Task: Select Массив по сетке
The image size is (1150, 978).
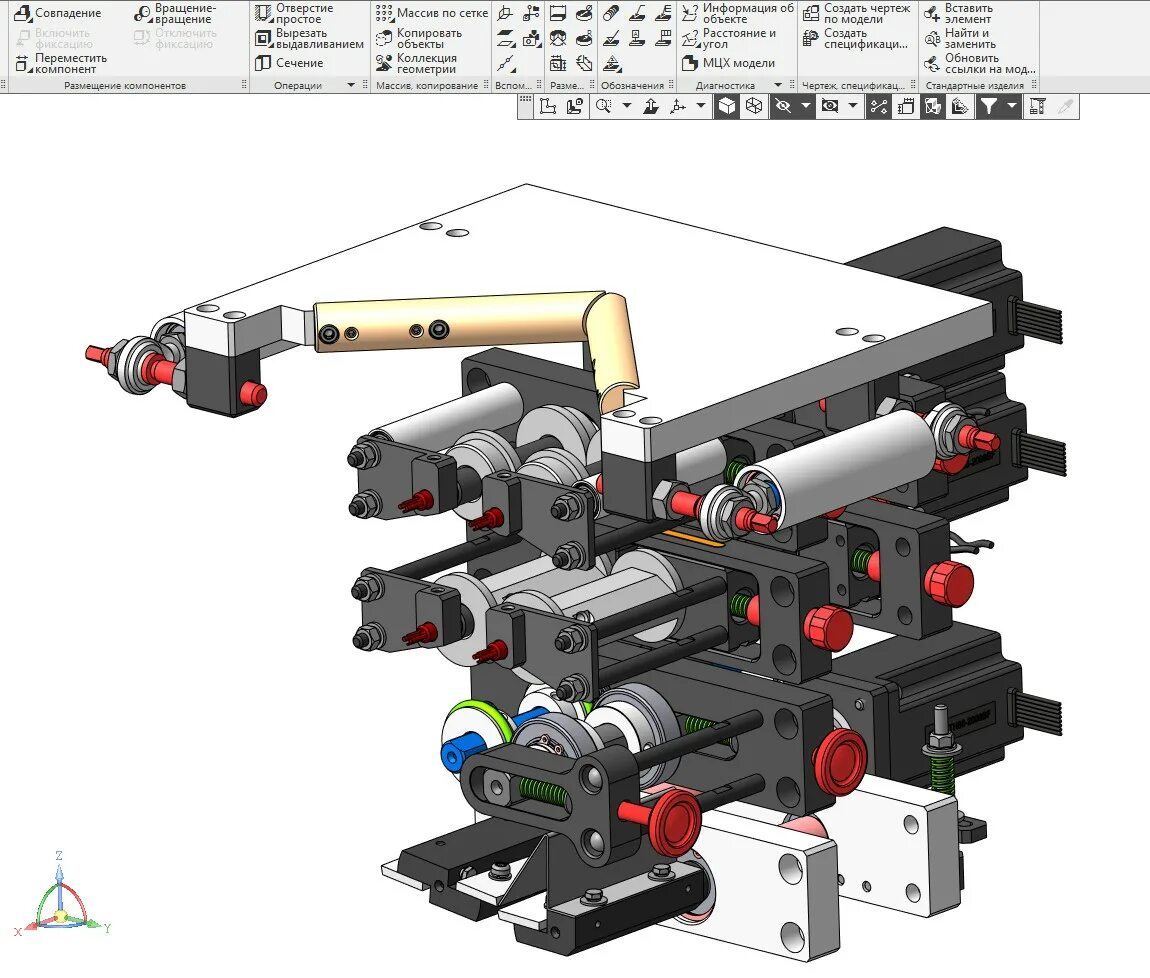Action: (431, 13)
